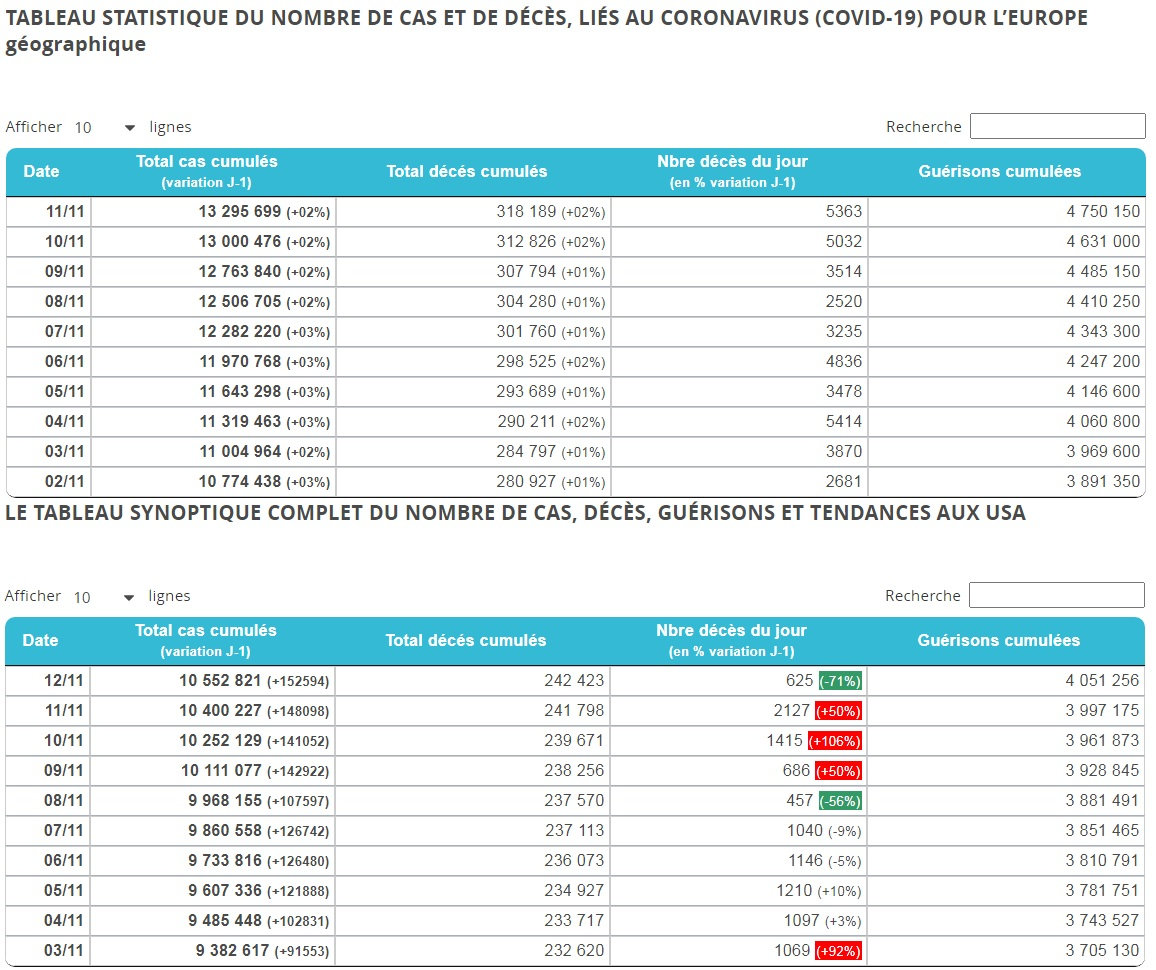Select USA cases cell 10 400 227
The image size is (1156, 970).
tap(212, 711)
